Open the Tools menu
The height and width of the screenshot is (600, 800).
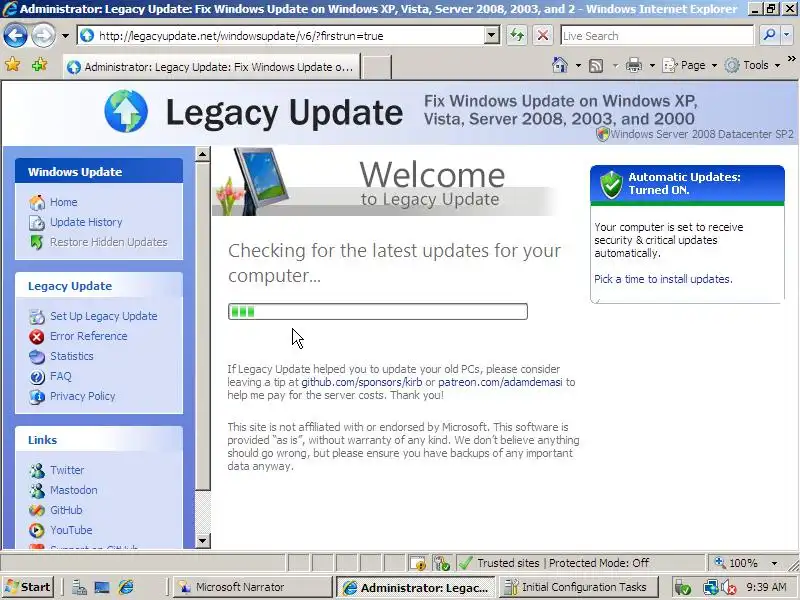point(753,65)
